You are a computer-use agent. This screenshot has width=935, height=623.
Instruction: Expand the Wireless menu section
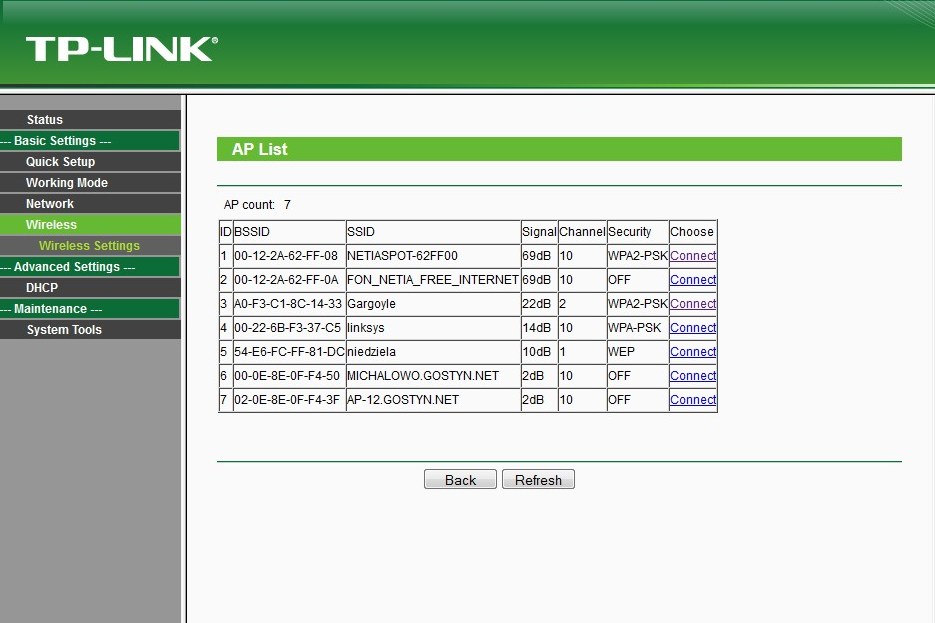click(51, 225)
